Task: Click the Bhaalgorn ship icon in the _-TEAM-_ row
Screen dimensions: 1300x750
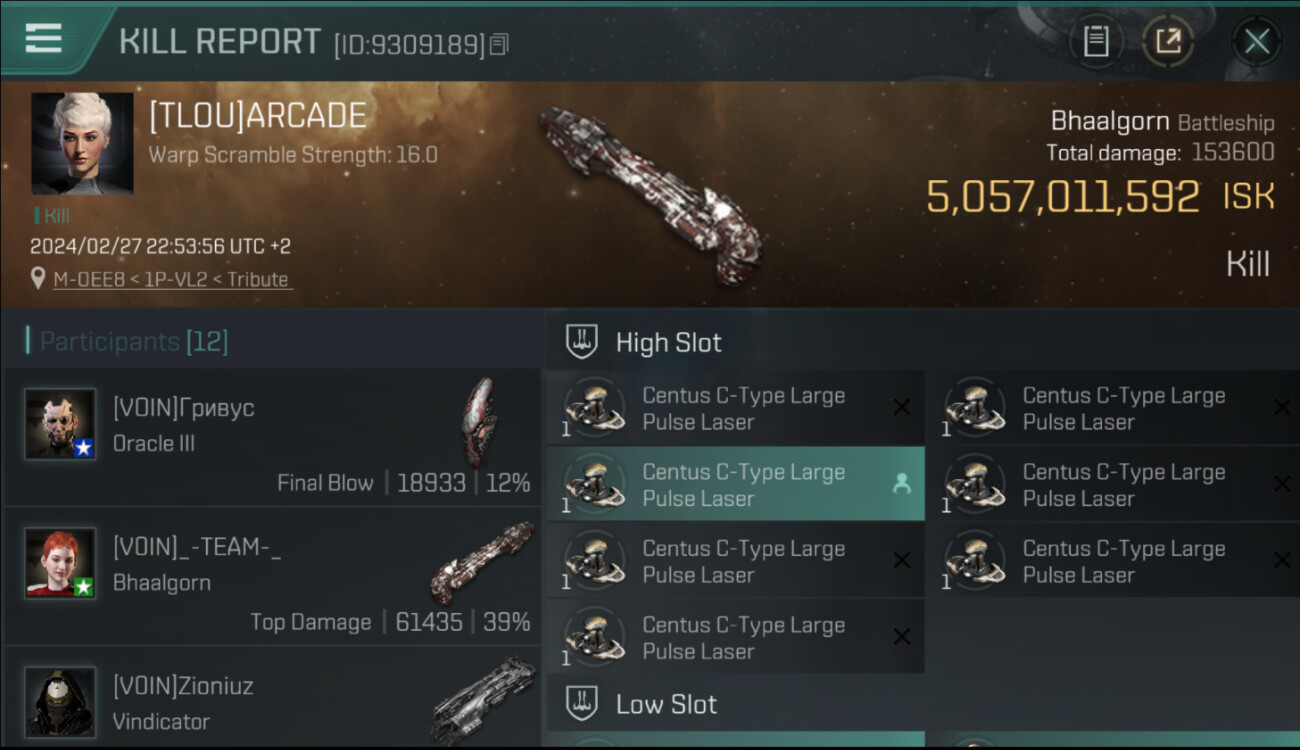Action: 481,562
